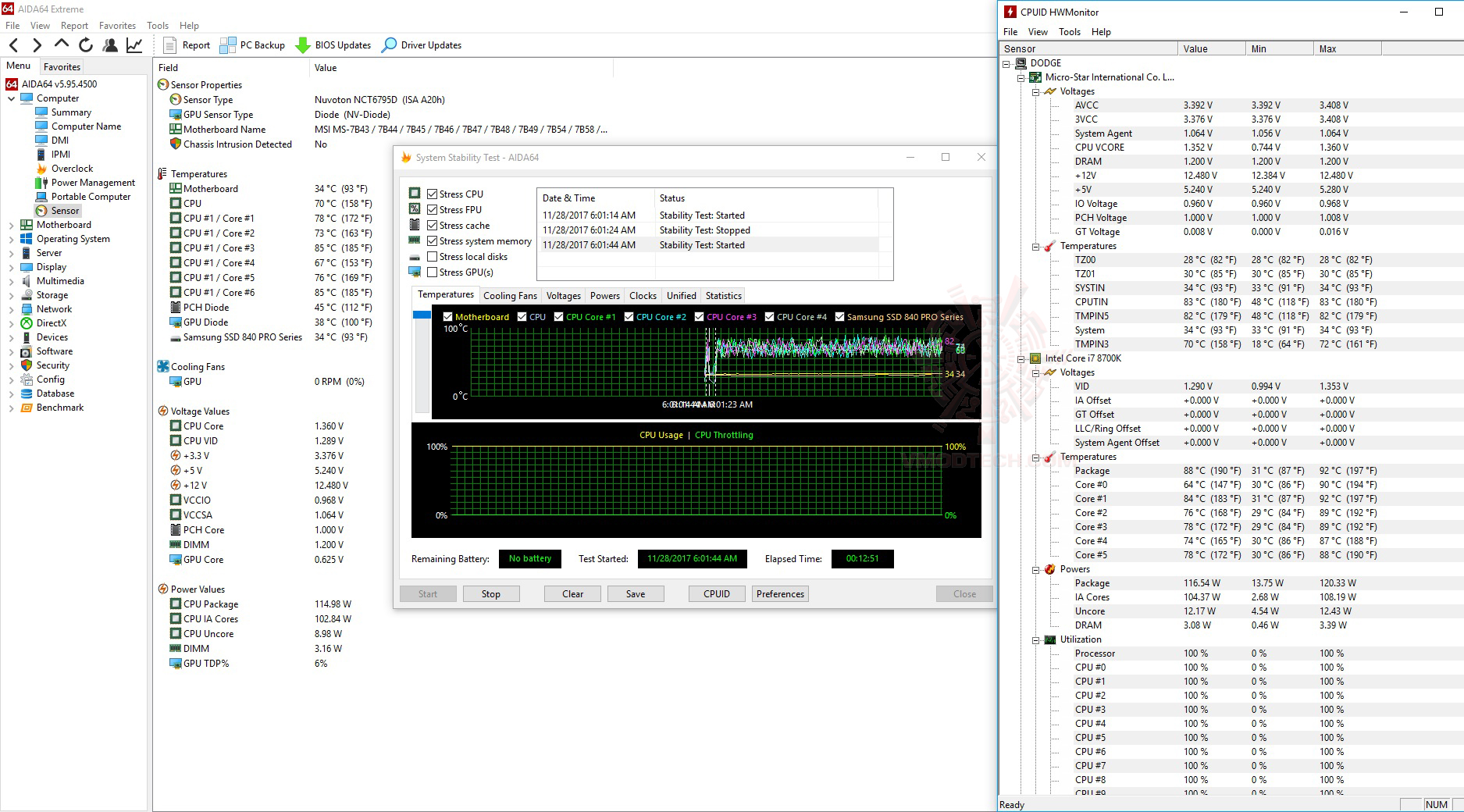Click the Forward arrow in AIDA64 toolbar
The width and height of the screenshot is (1464, 812).
pyautogui.click(x=37, y=45)
